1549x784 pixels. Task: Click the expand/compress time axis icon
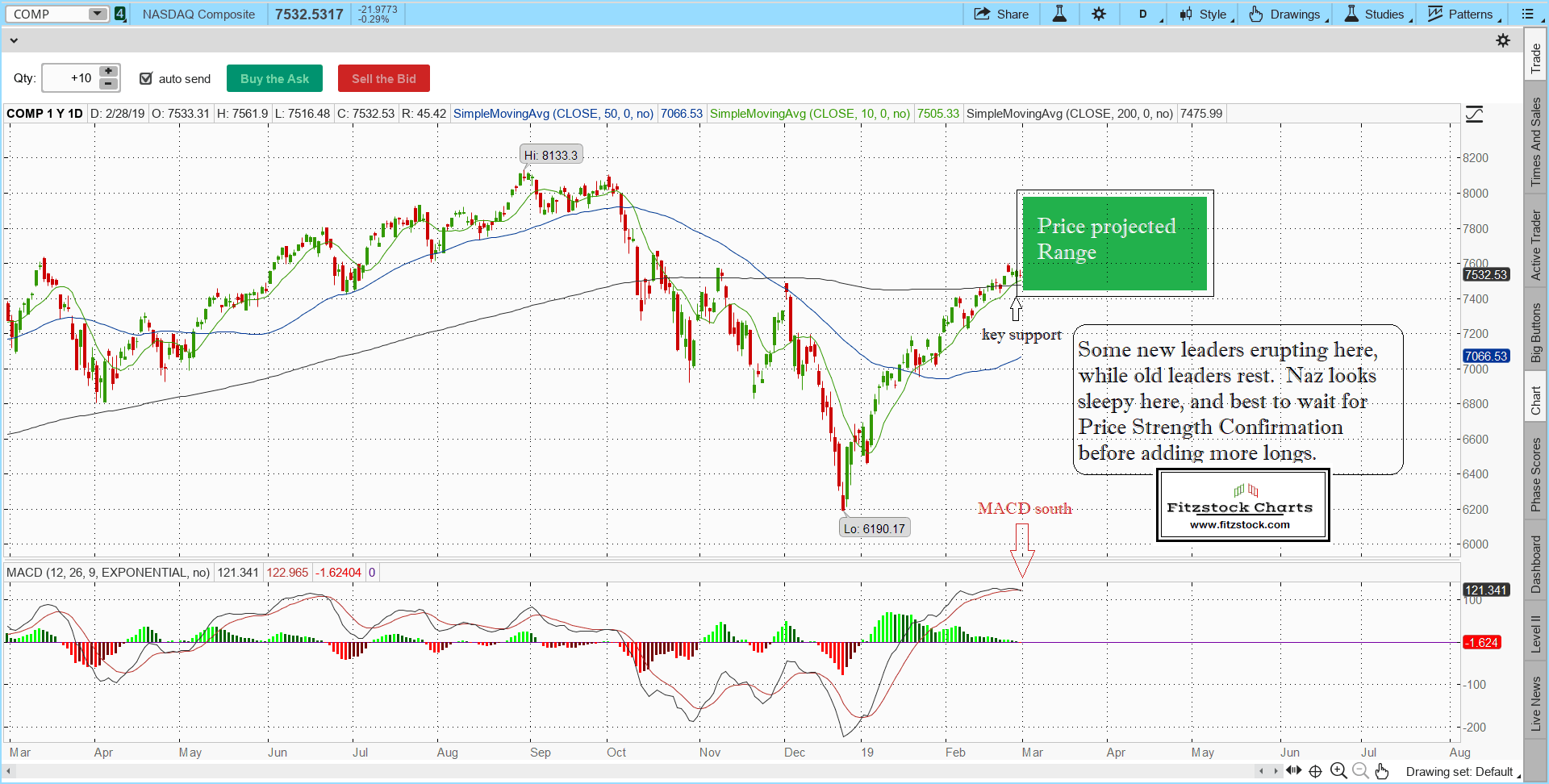click(1294, 771)
